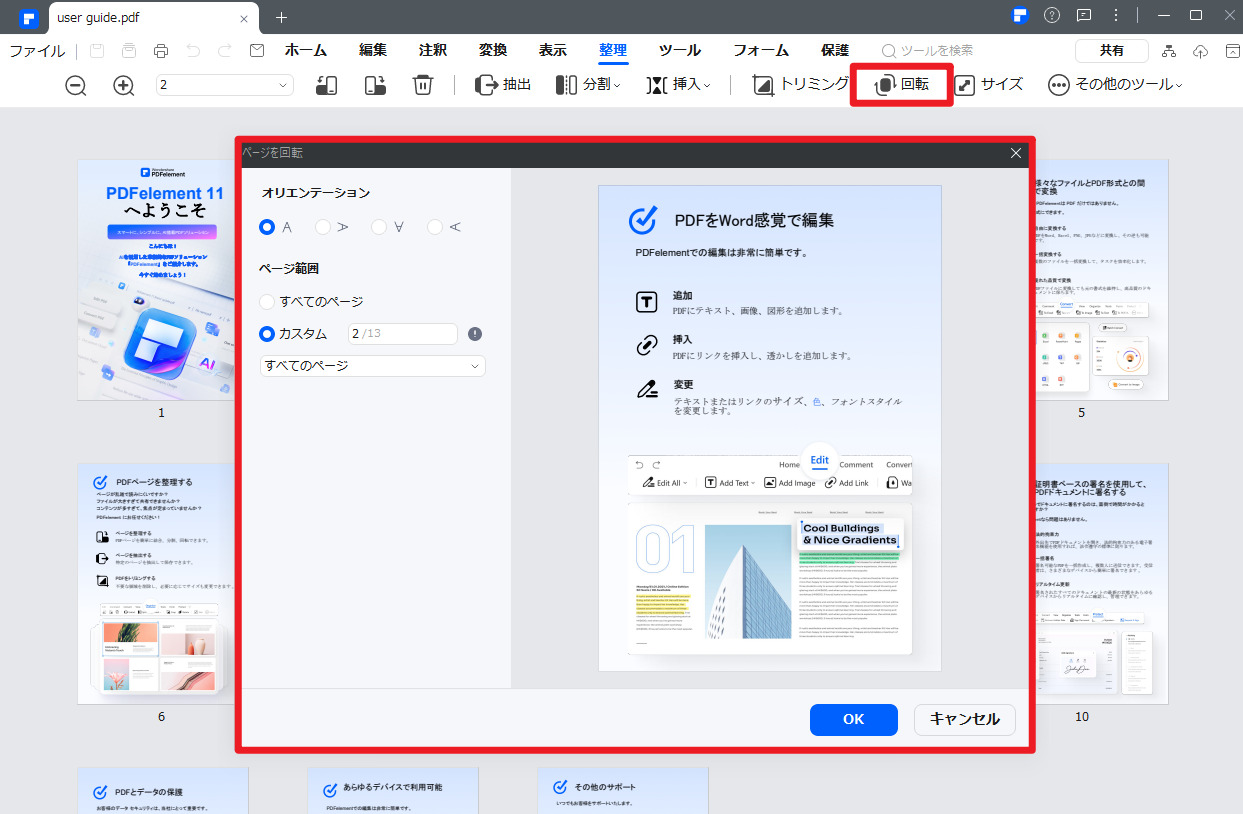Click the help question mark icon
The width and height of the screenshot is (1243, 814).
coord(1052,15)
